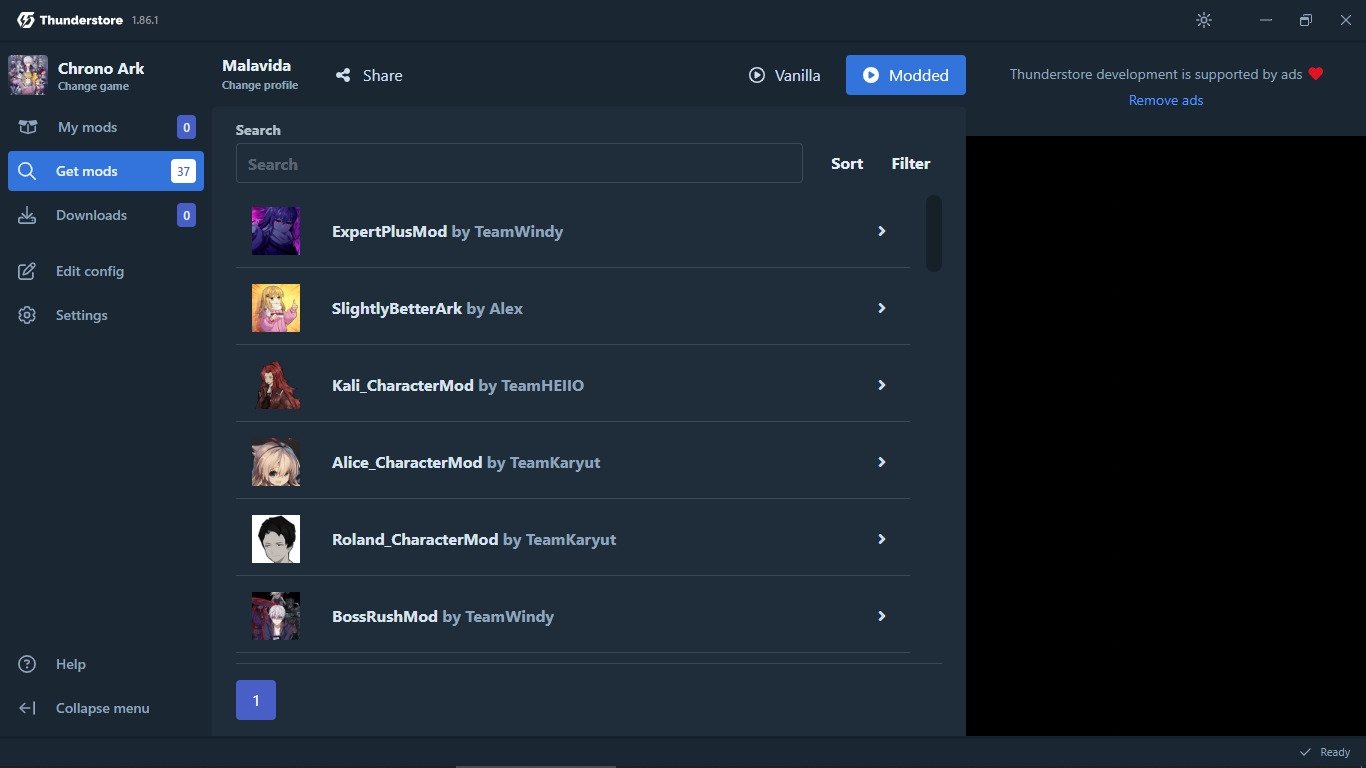This screenshot has width=1366, height=768.
Task: Select ExpertPlusMod by TeamWindy entry
Action: [x=573, y=231]
